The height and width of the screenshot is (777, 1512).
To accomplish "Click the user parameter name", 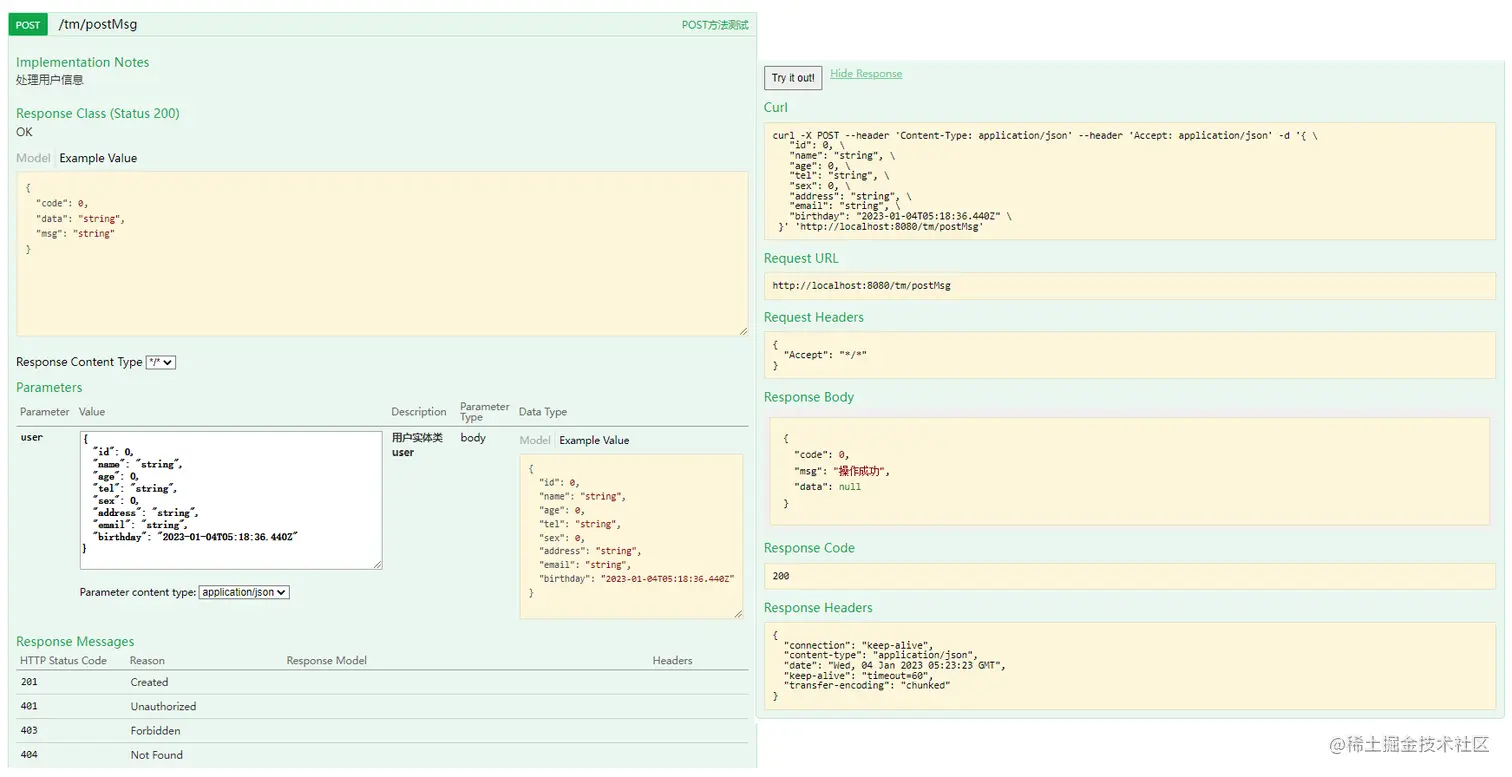I will click(32, 437).
